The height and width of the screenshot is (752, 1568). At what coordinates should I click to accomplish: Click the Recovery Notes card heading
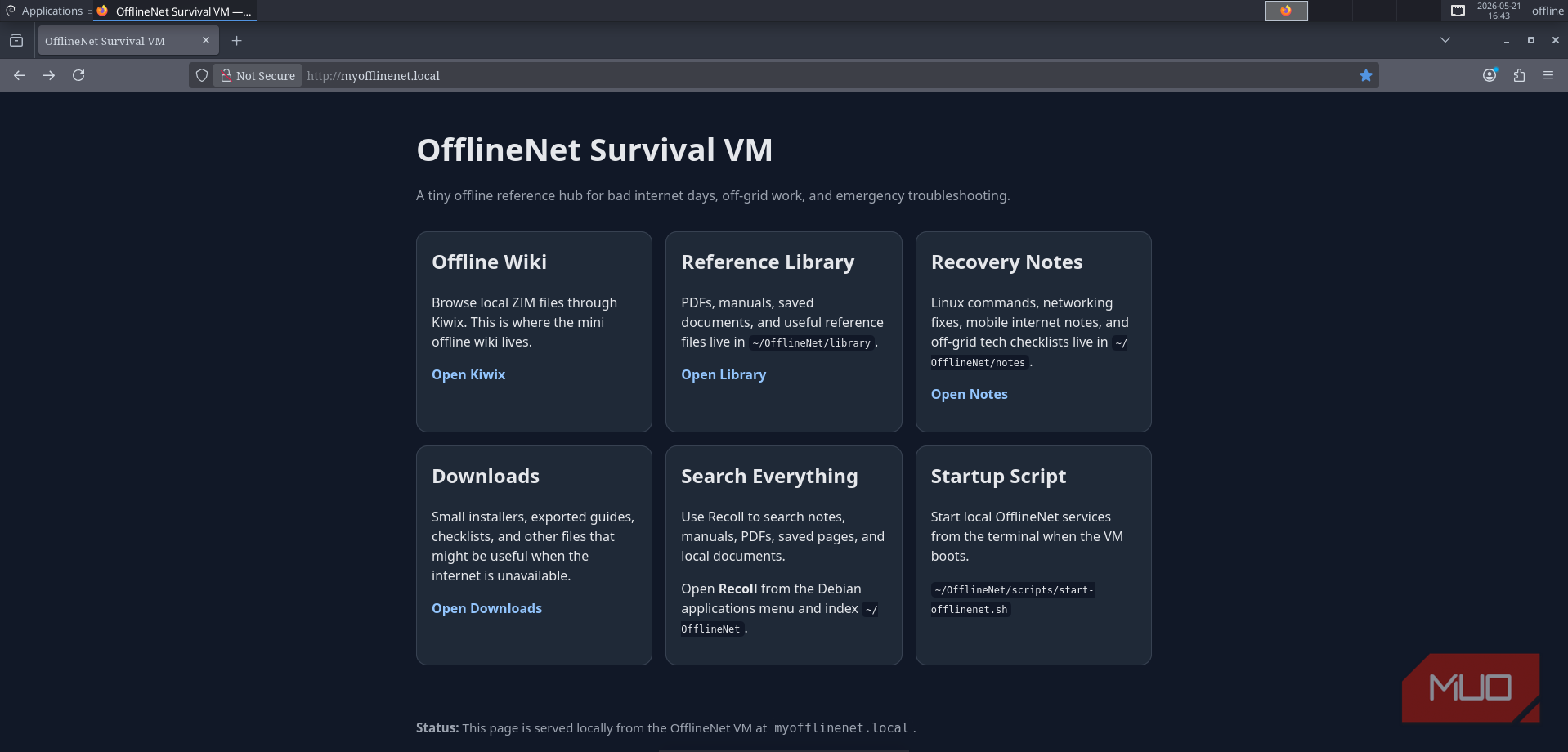[1006, 262]
